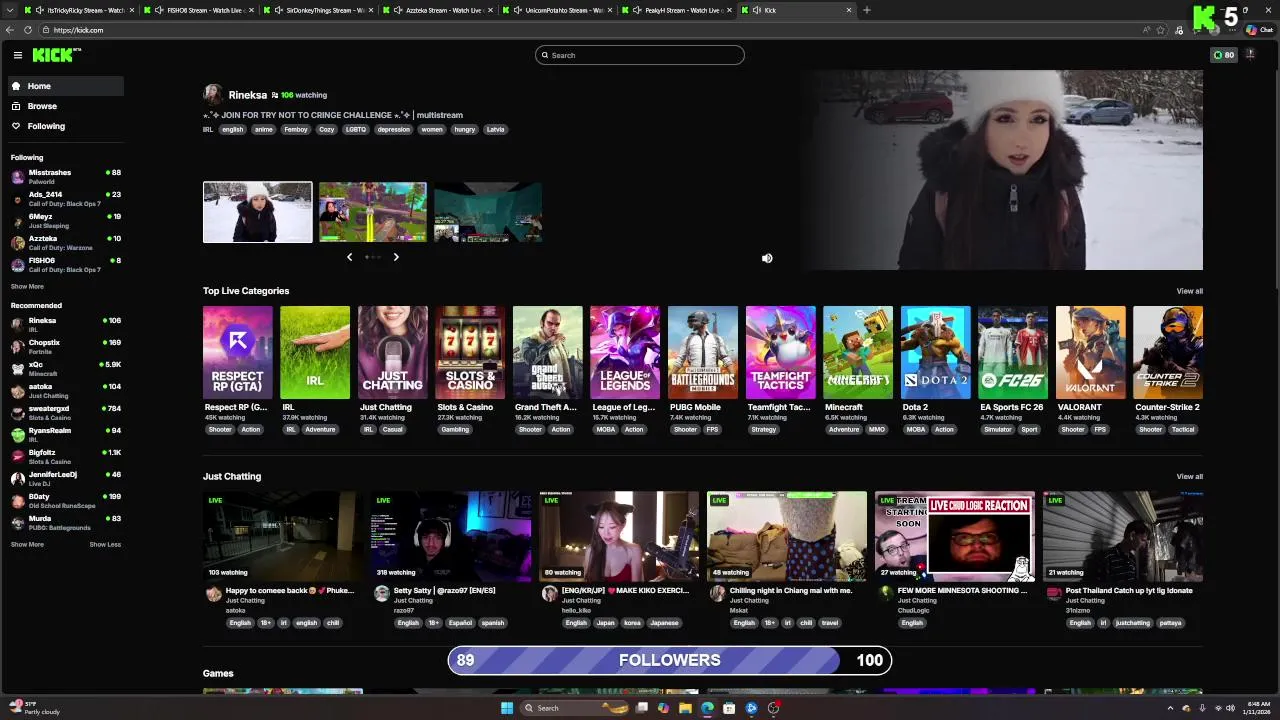
Task: View all Top Live Categories
Action: coord(1190,291)
